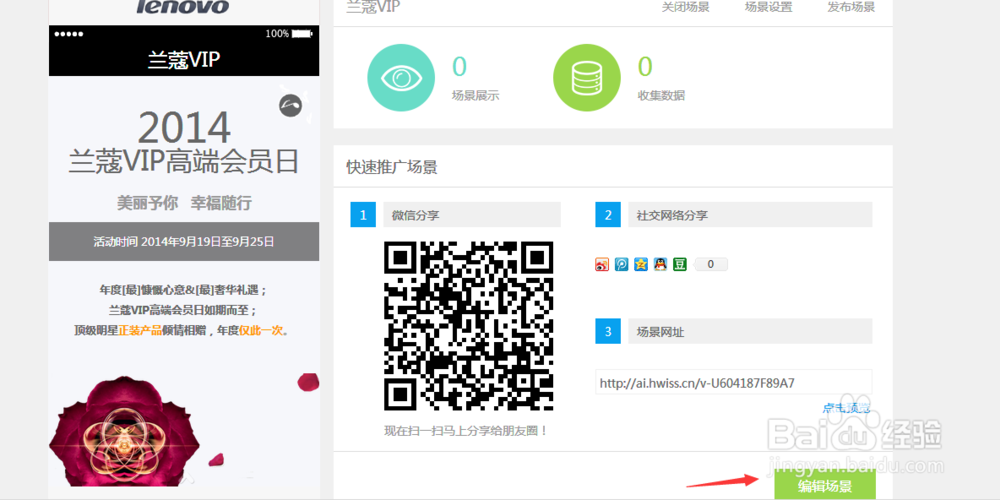1000x500 pixels.
Task: Share to Douban green icon
Action: (680, 264)
